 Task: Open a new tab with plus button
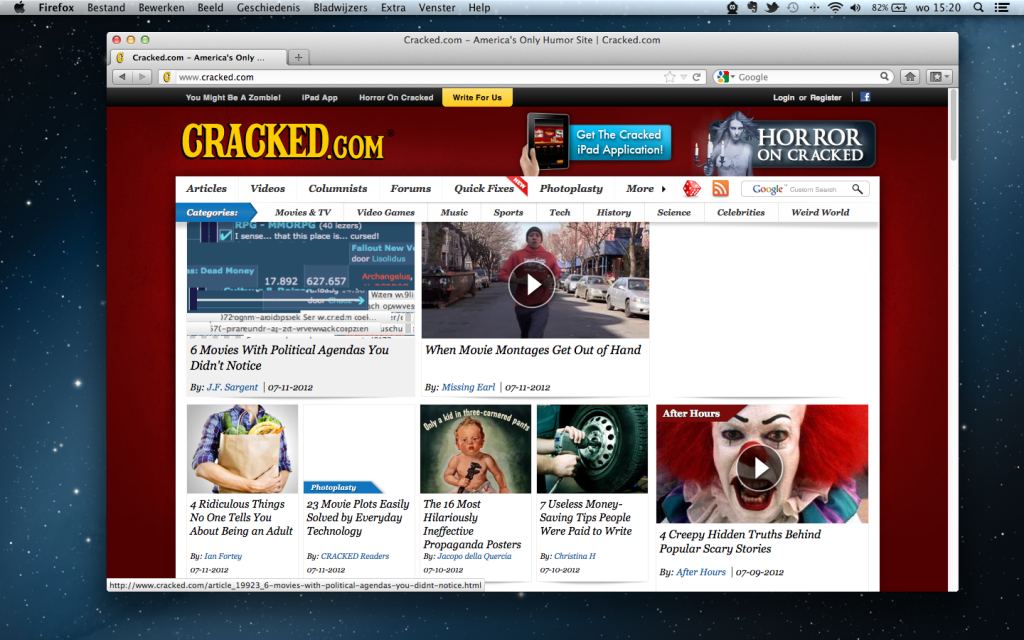click(x=298, y=57)
